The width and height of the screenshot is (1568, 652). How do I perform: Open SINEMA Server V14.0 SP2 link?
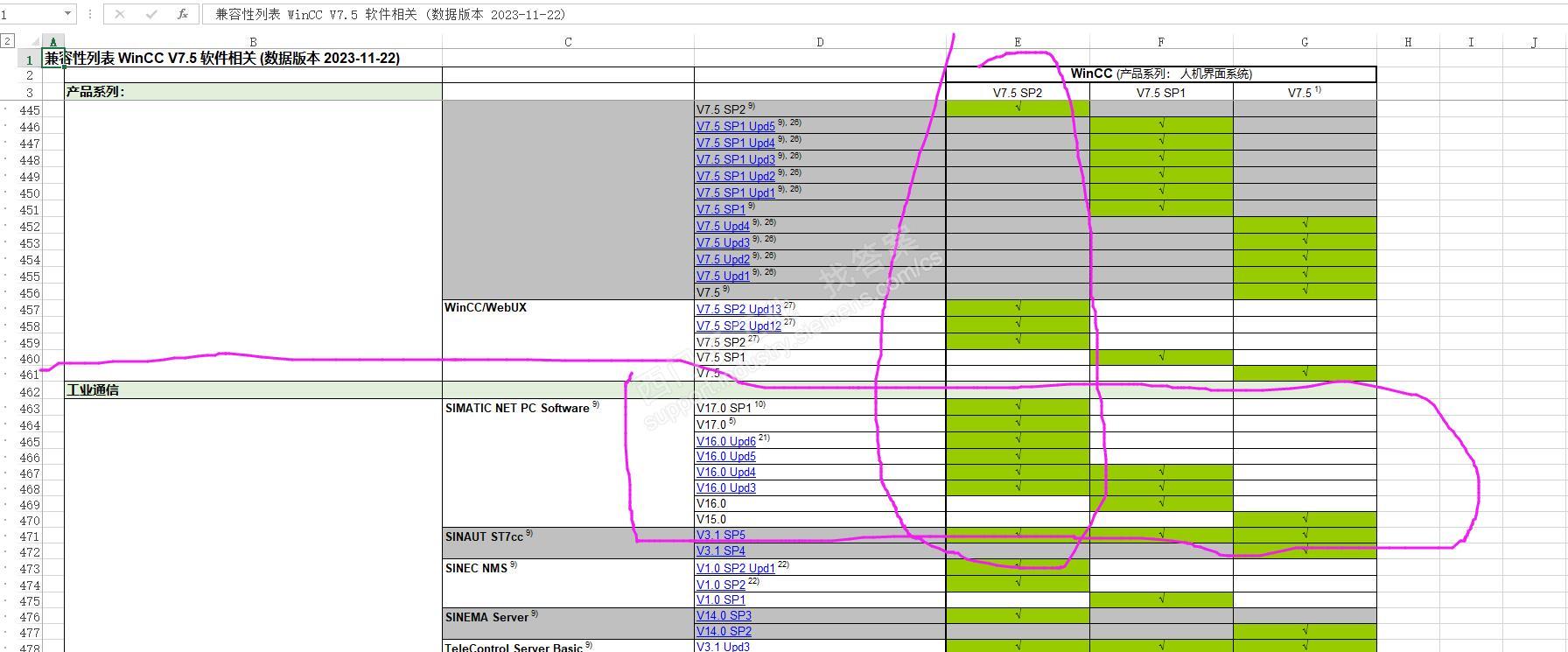point(724,631)
